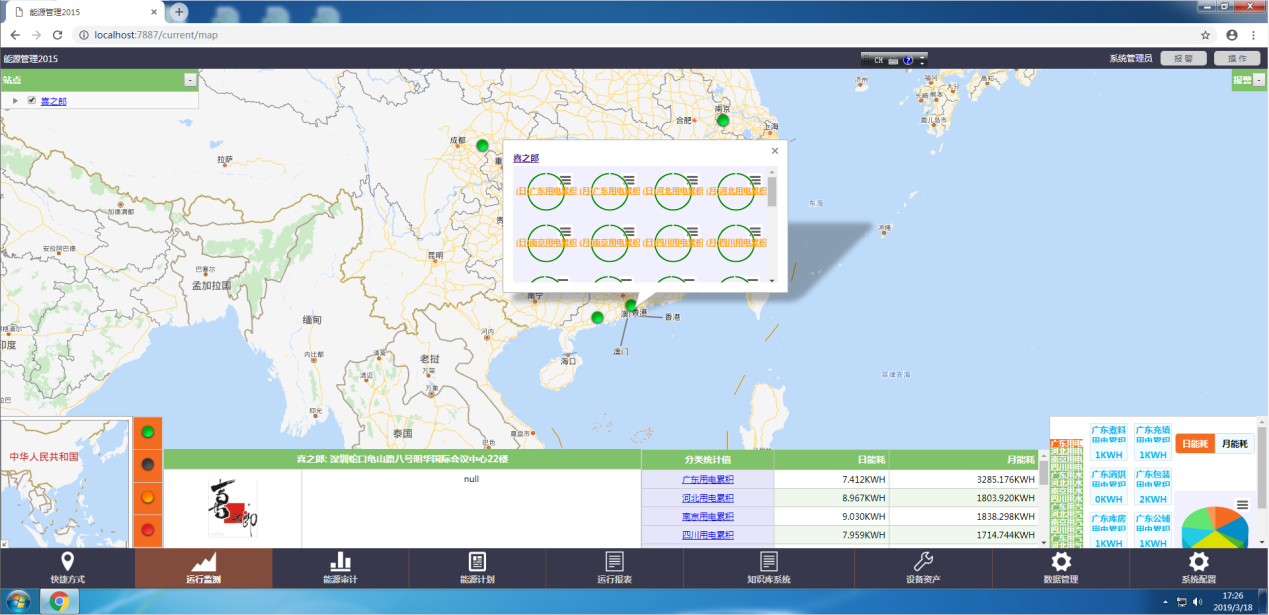Click 广东用电累积 link in table
Viewport: 1269px width, 615px height.
tap(707, 480)
